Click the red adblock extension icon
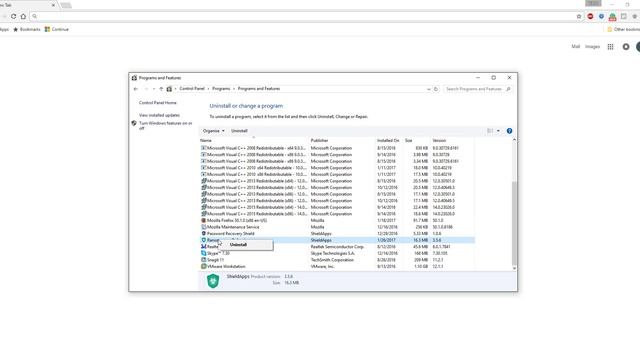 [x=590, y=16]
